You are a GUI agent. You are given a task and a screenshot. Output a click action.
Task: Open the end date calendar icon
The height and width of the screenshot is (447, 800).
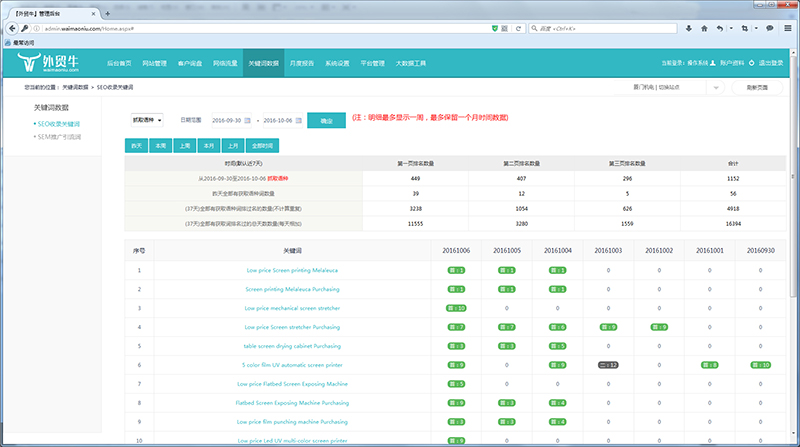[x=300, y=120]
